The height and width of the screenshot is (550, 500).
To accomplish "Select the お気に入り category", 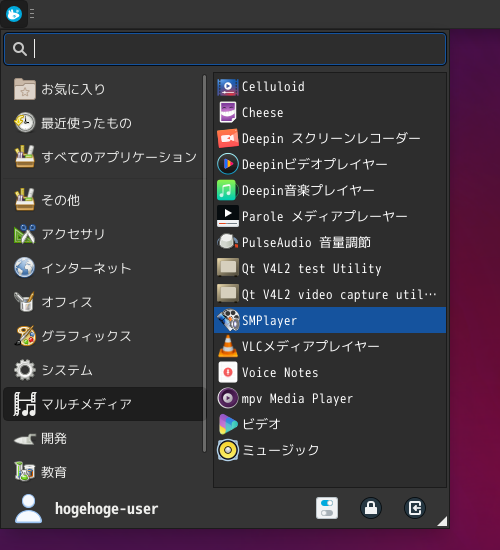I will click(104, 89).
